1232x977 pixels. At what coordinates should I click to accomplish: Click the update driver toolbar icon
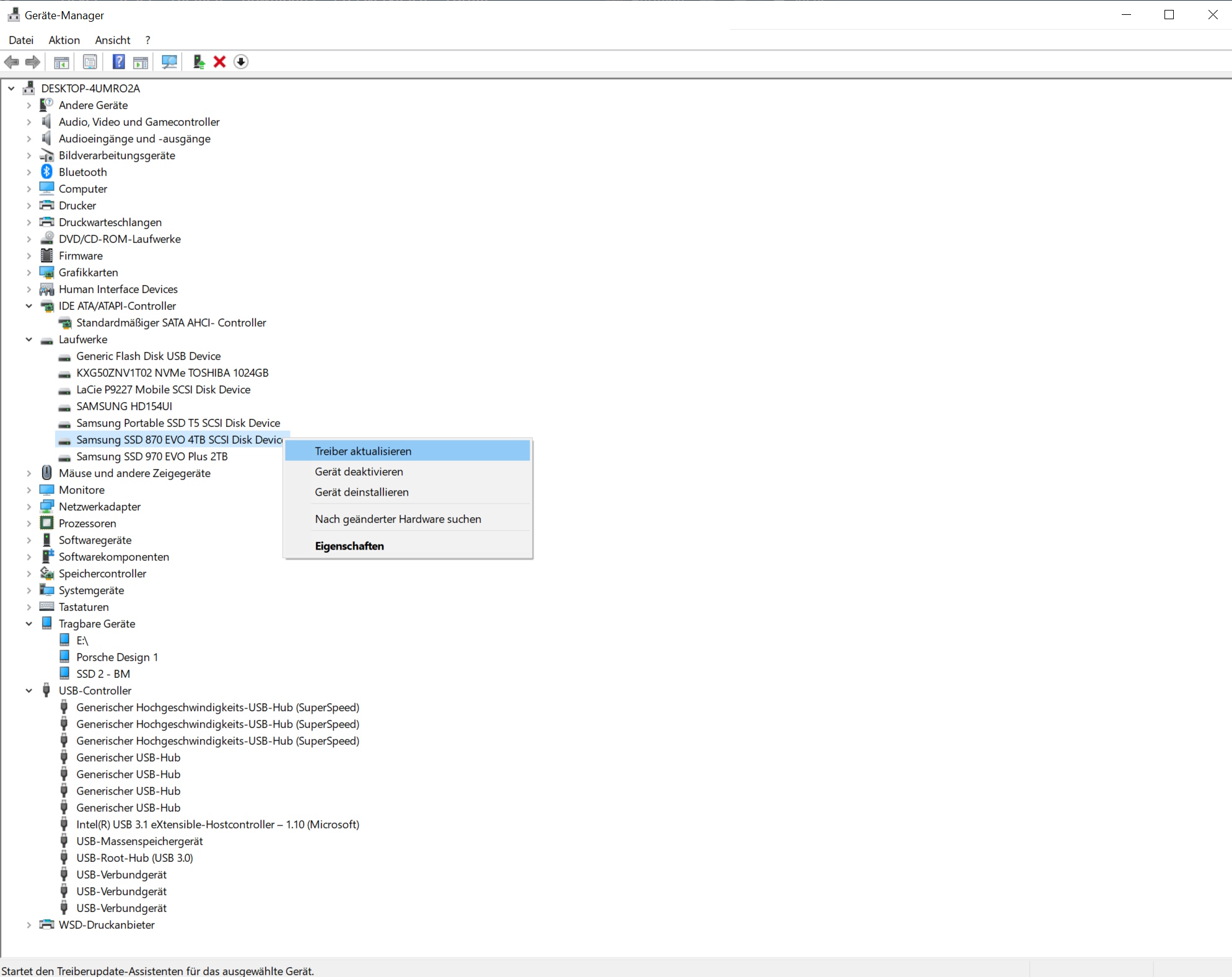(x=198, y=62)
